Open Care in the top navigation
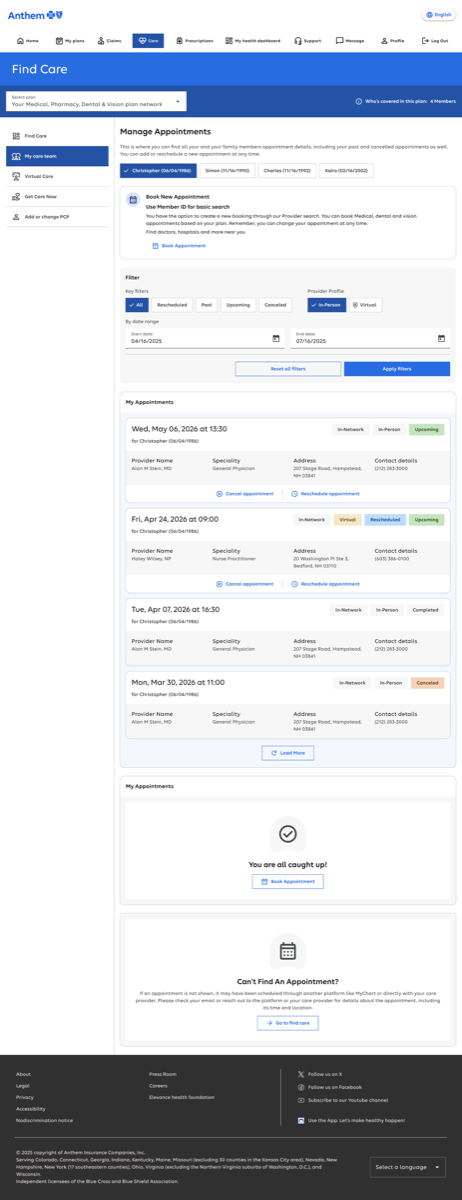This screenshot has width=462, height=1200. coord(148,41)
